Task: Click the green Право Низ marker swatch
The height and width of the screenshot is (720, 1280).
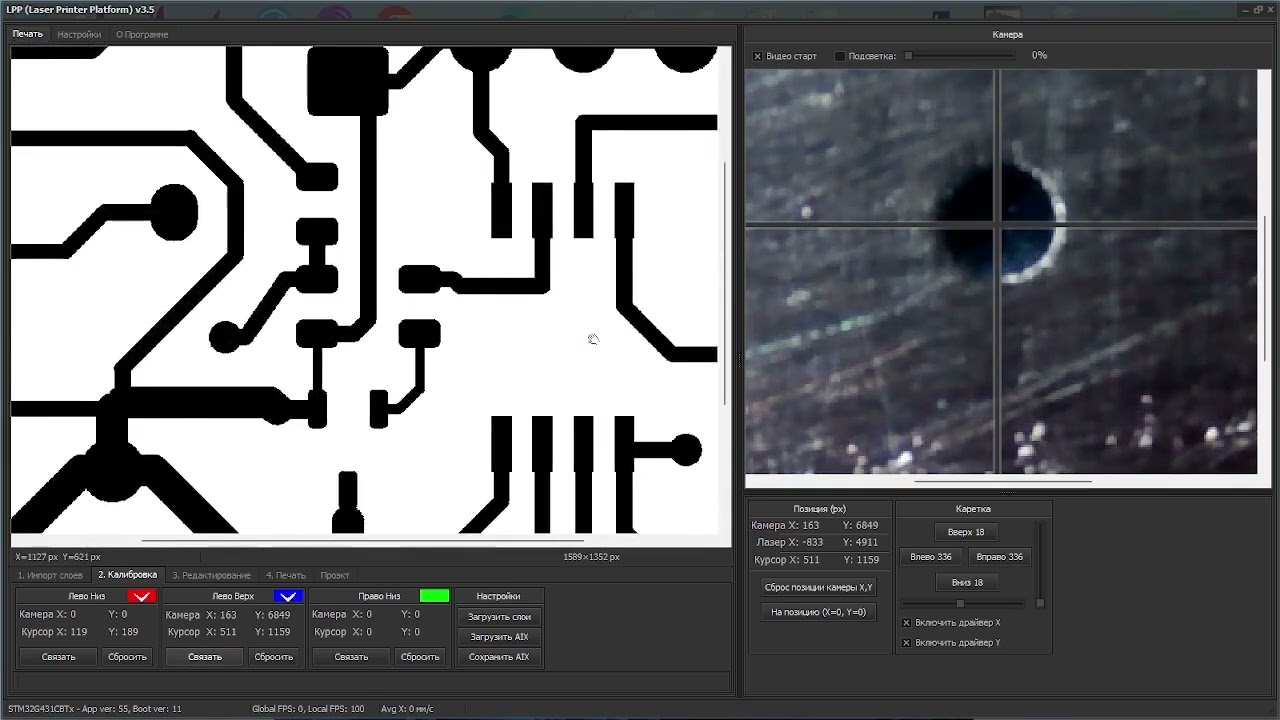Action: [x=434, y=596]
